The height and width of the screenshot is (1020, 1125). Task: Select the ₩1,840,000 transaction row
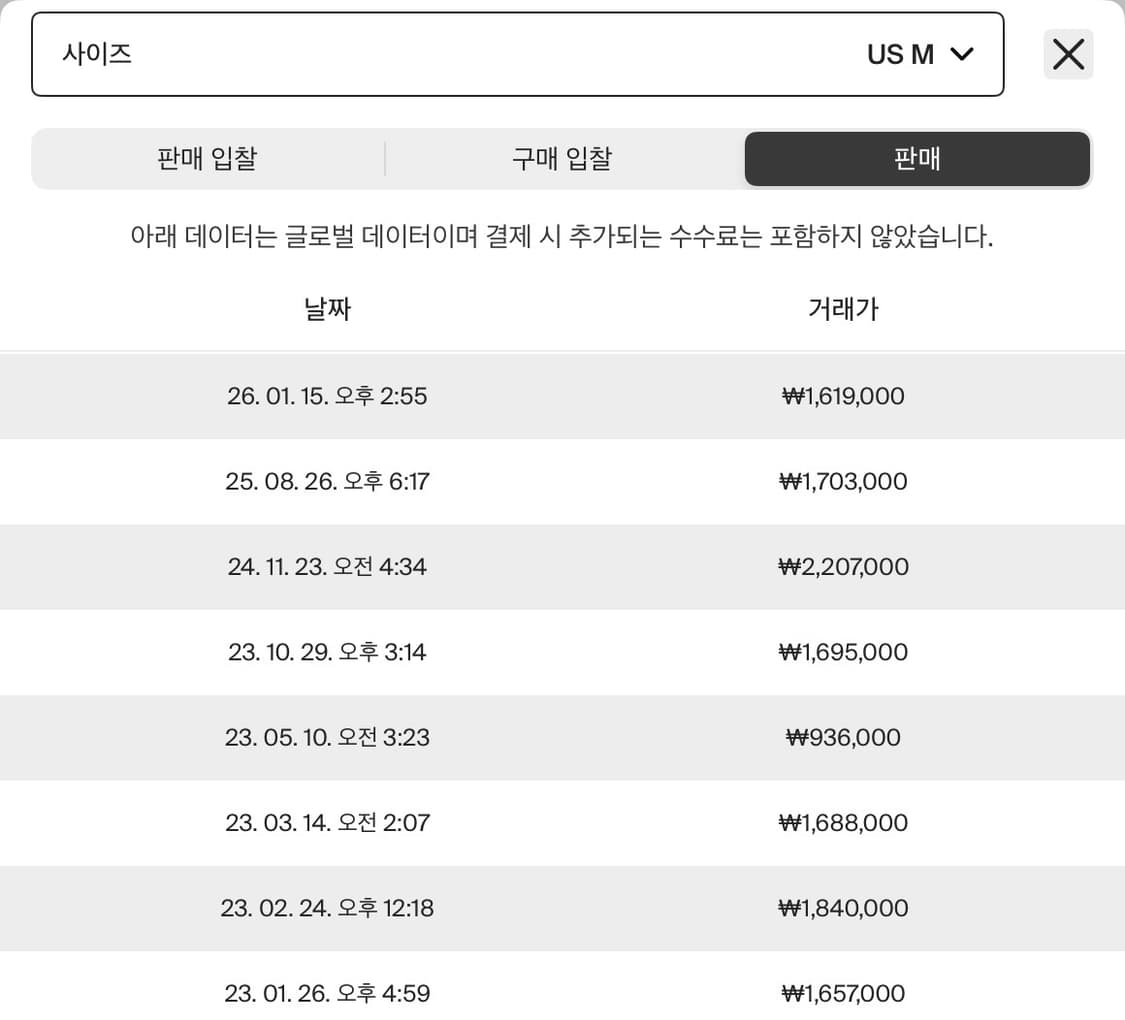[843, 908]
